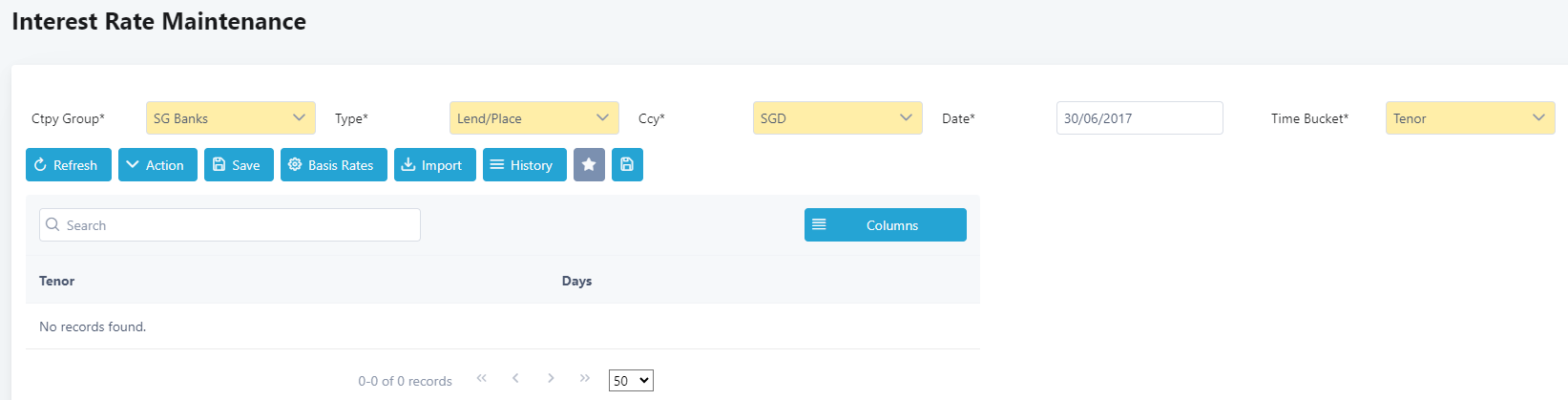Click the Refresh button

pos(68,165)
